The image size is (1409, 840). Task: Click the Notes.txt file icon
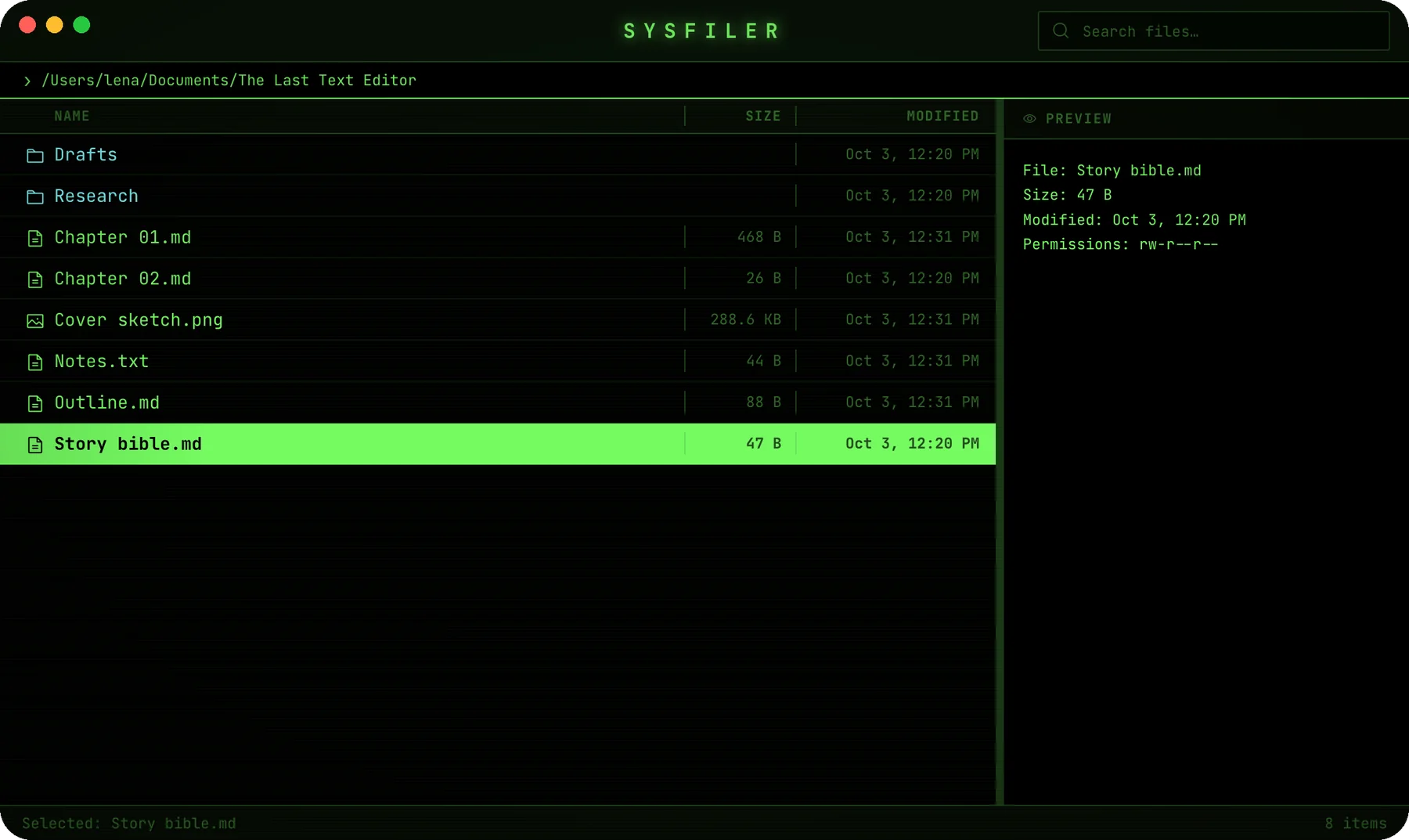pos(34,362)
